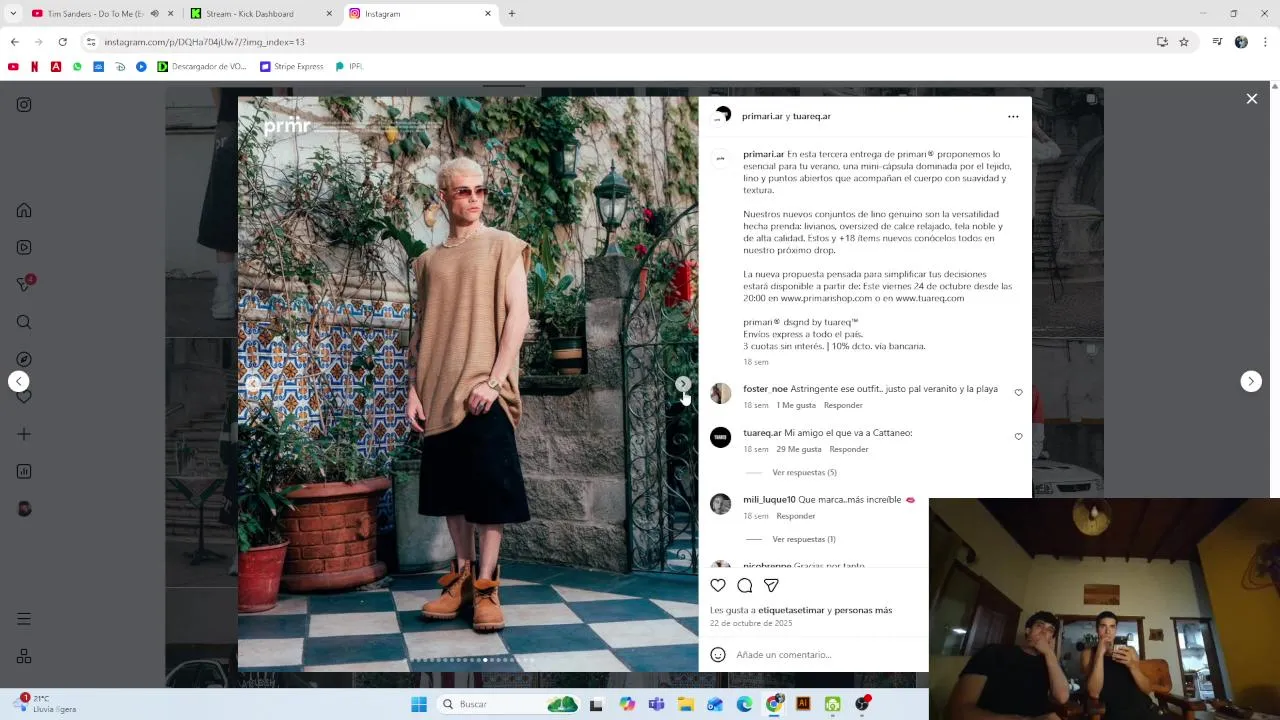1280x720 pixels.
Task: Show previous carousel image in post
Action: pos(253,384)
